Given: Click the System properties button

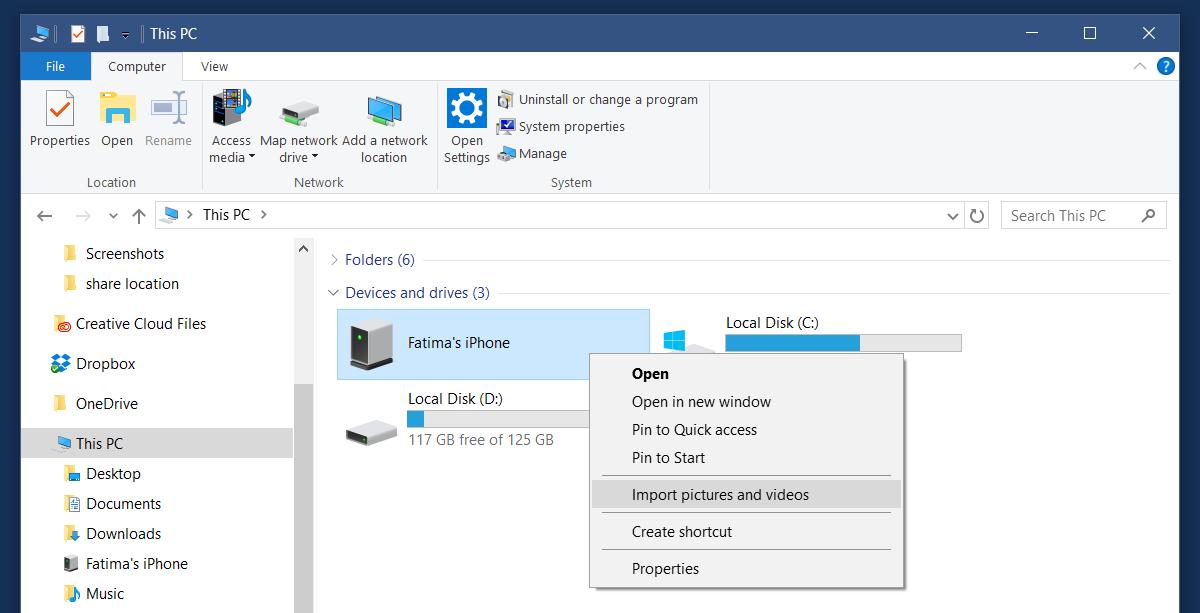Looking at the screenshot, I should click(x=561, y=126).
